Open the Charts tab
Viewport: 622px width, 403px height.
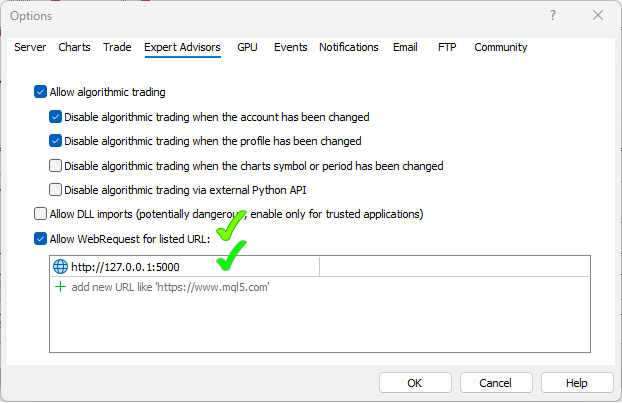pos(74,47)
